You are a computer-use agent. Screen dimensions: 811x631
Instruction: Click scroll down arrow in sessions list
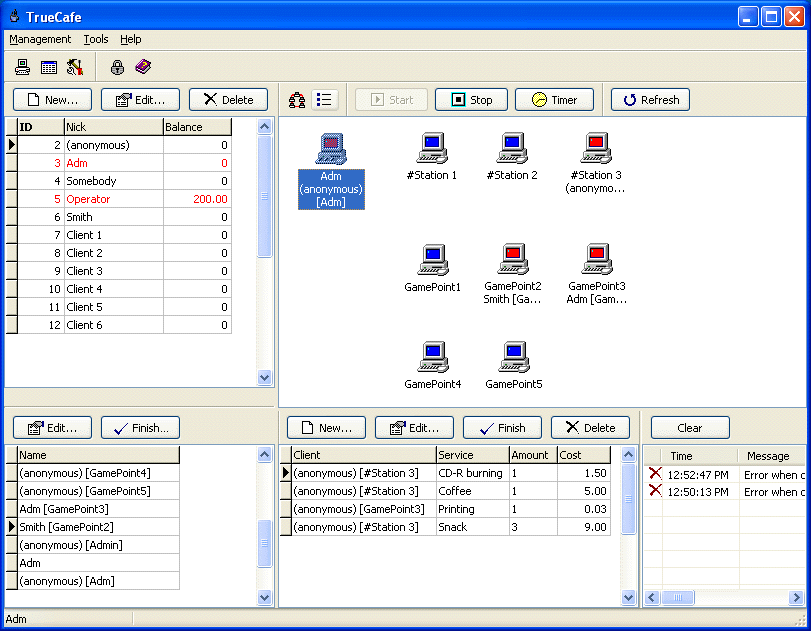pos(264,597)
